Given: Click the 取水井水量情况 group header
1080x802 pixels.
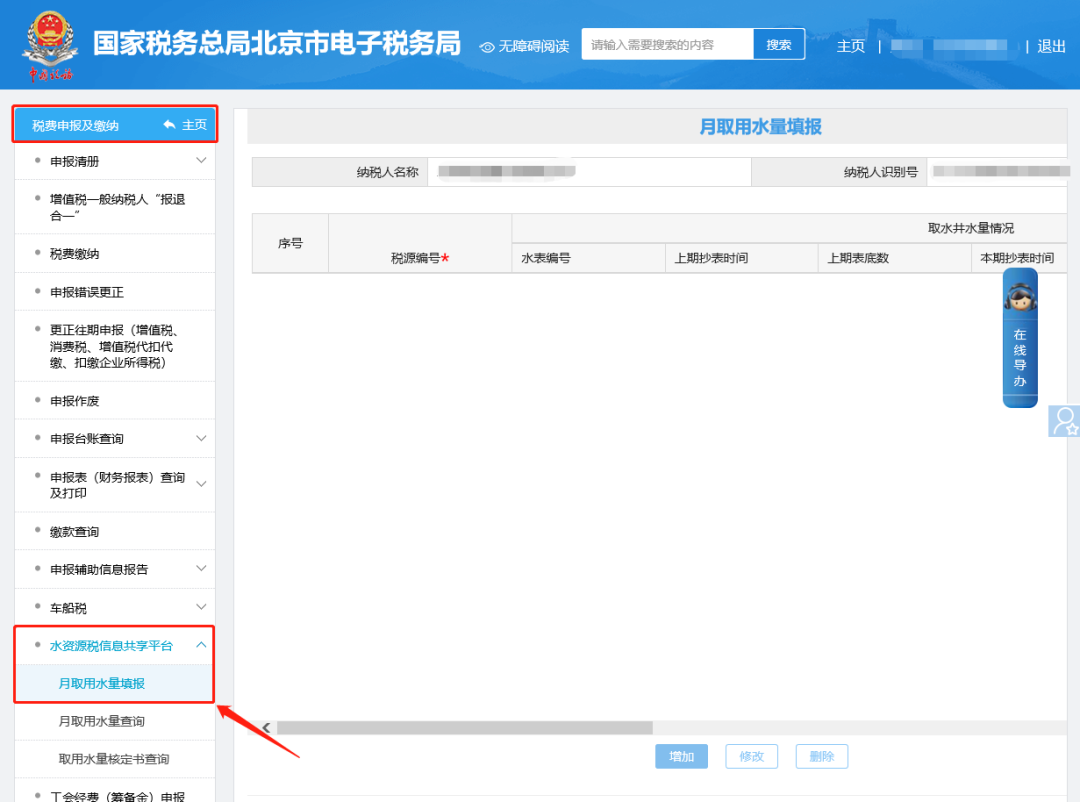Looking at the screenshot, I should tap(970, 228).
